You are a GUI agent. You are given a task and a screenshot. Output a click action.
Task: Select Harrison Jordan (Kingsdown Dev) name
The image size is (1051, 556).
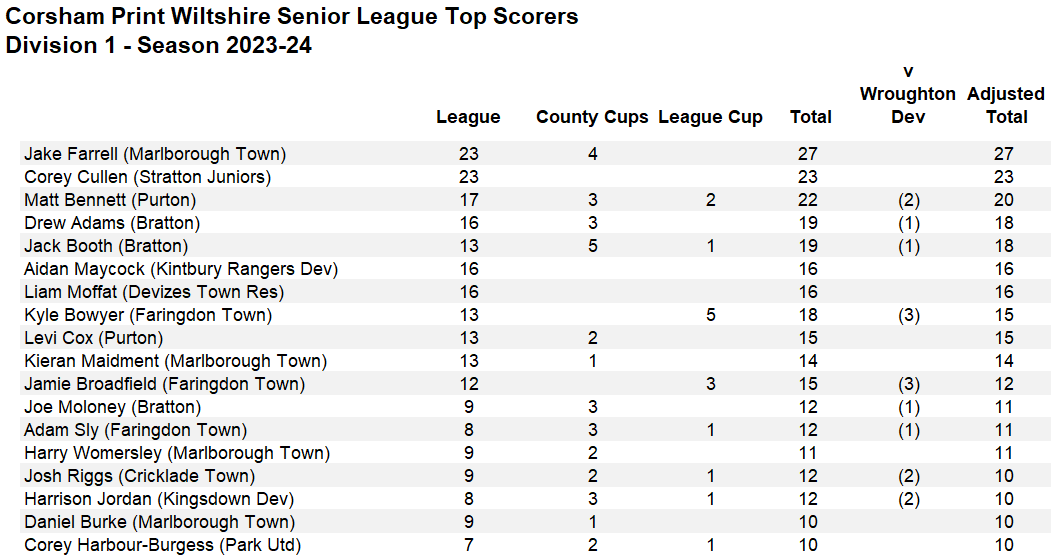159,499
